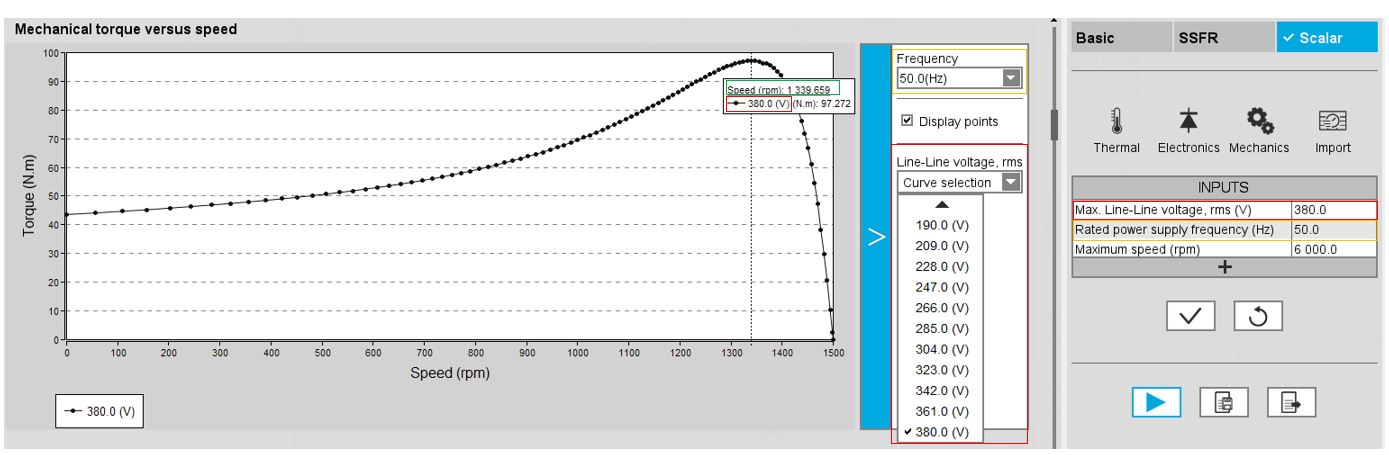Click the export arrow document icon
Screen dimensions: 1389x455
pos(1291,402)
